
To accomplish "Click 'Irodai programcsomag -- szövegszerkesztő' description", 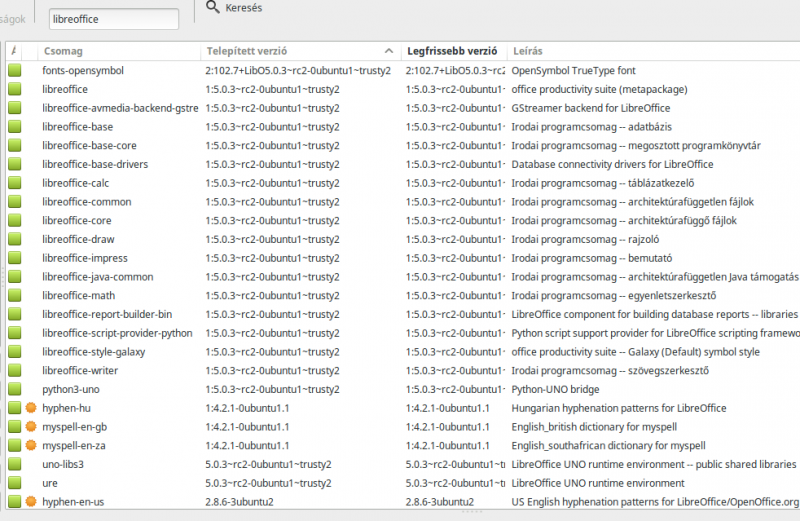I will click(610, 370).
